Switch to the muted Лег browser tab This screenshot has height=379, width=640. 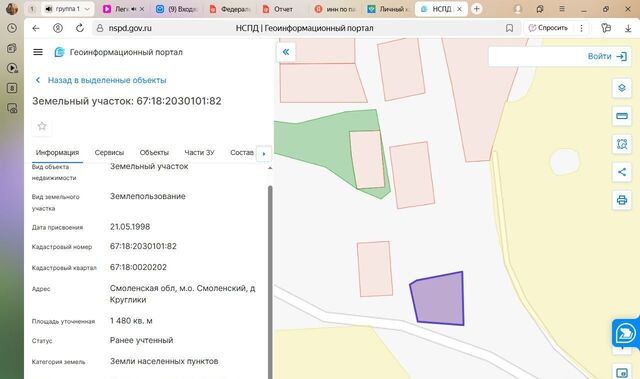pyautogui.click(x=123, y=9)
